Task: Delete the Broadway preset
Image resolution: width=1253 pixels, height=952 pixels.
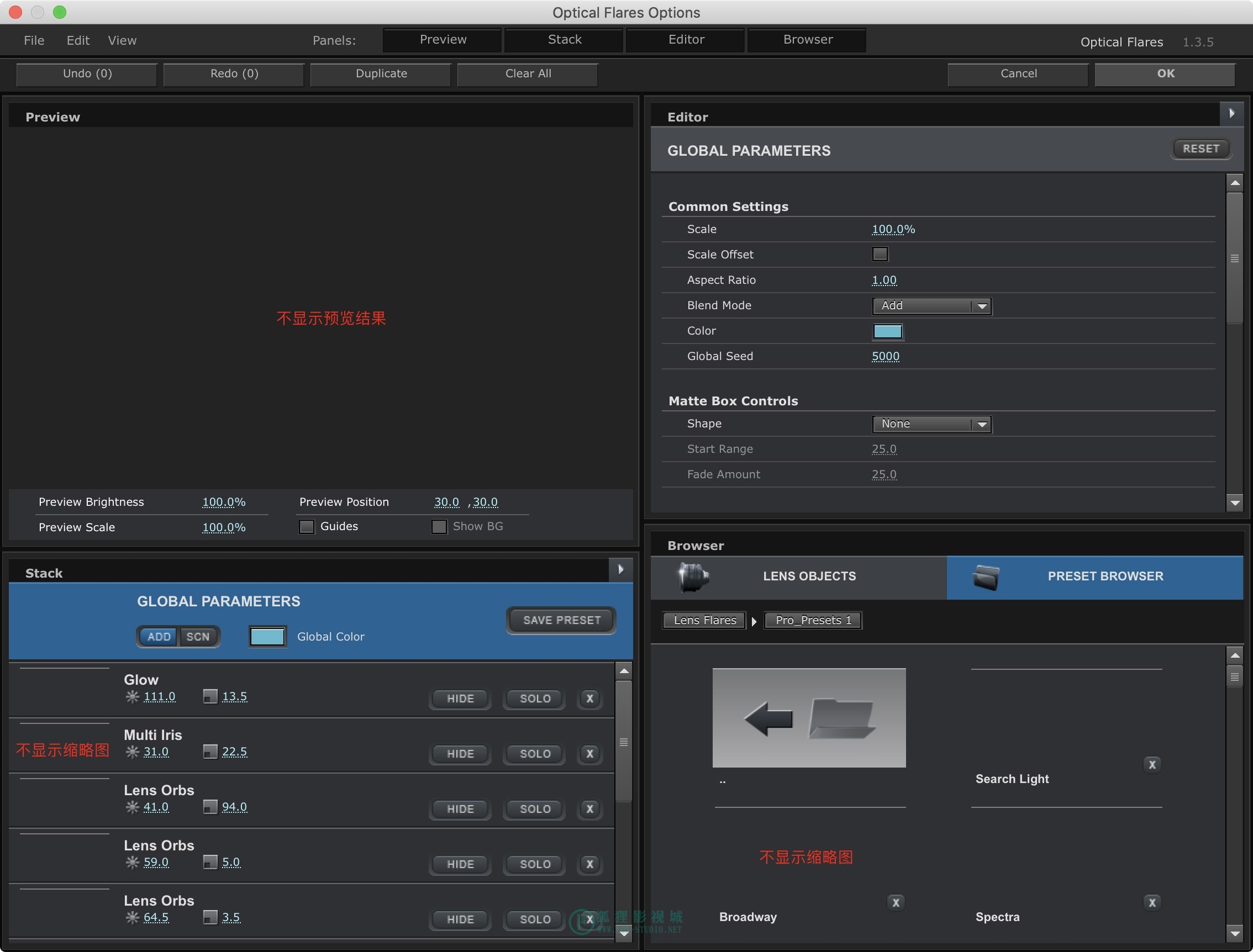Action: 896,902
